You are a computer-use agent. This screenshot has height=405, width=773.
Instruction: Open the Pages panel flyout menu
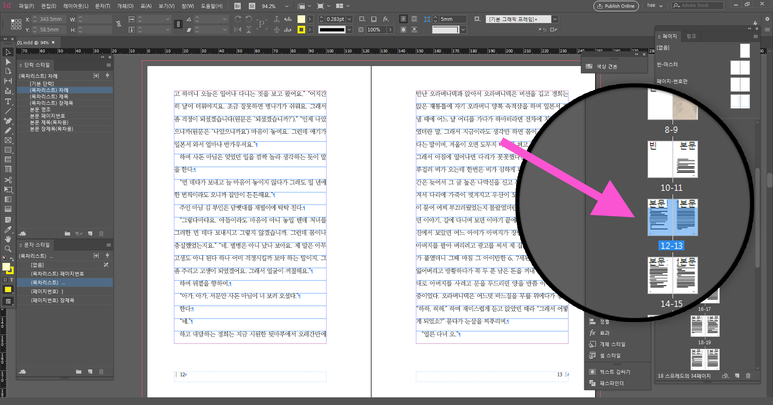pyautogui.click(x=755, y=36)
